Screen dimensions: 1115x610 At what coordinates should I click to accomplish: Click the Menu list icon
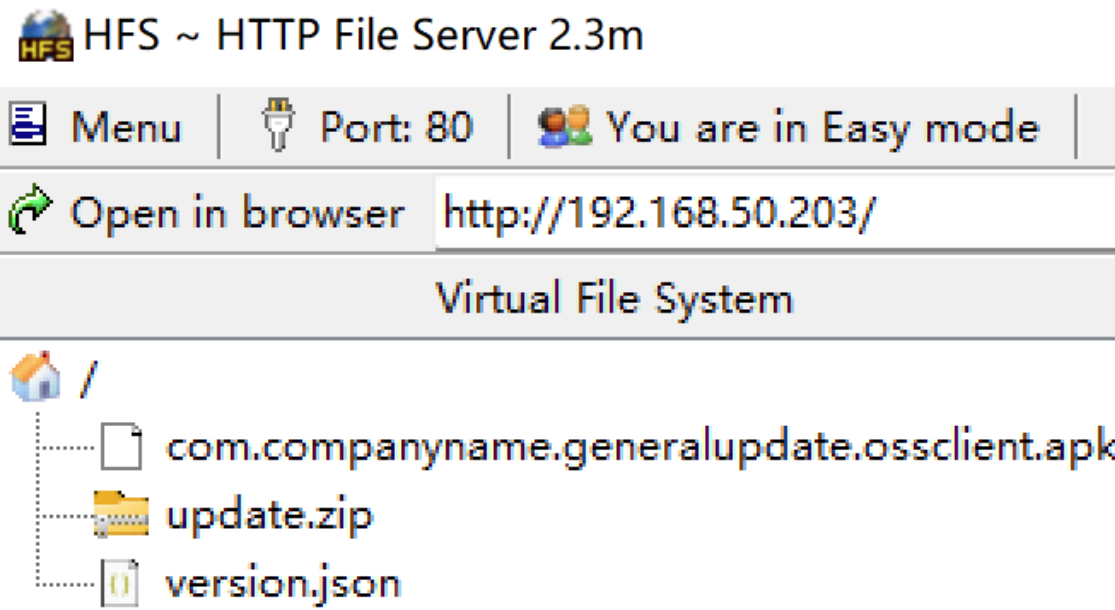coord(28,124)
